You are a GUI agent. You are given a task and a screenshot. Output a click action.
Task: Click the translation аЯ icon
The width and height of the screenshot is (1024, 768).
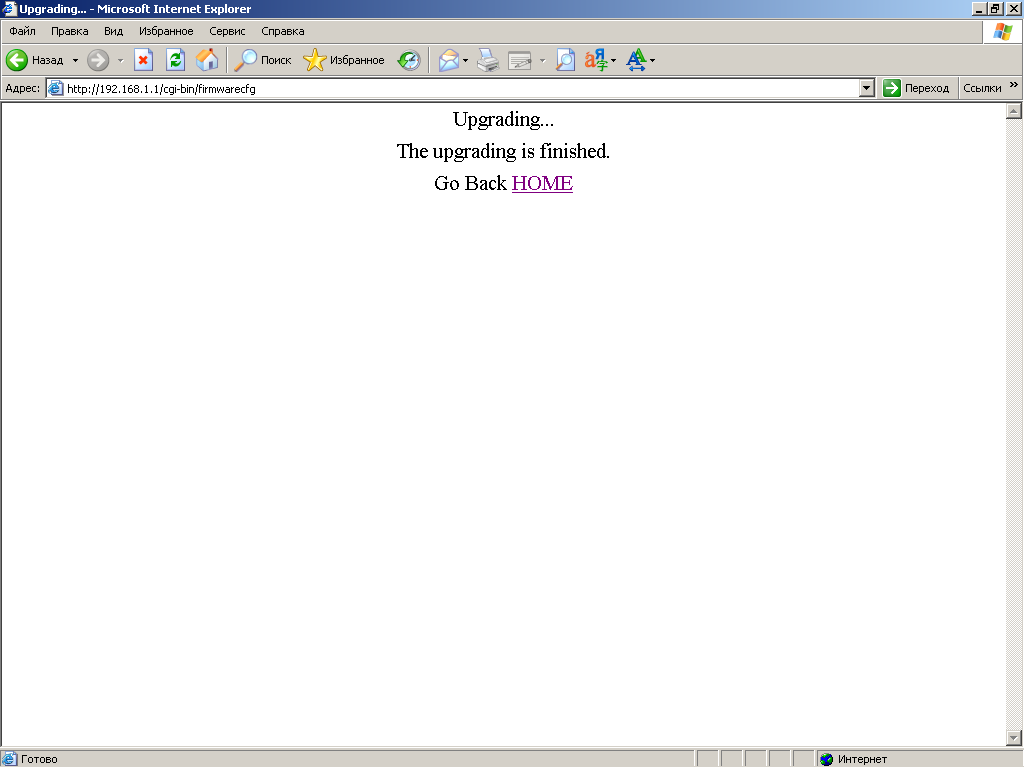coord(596,60)
